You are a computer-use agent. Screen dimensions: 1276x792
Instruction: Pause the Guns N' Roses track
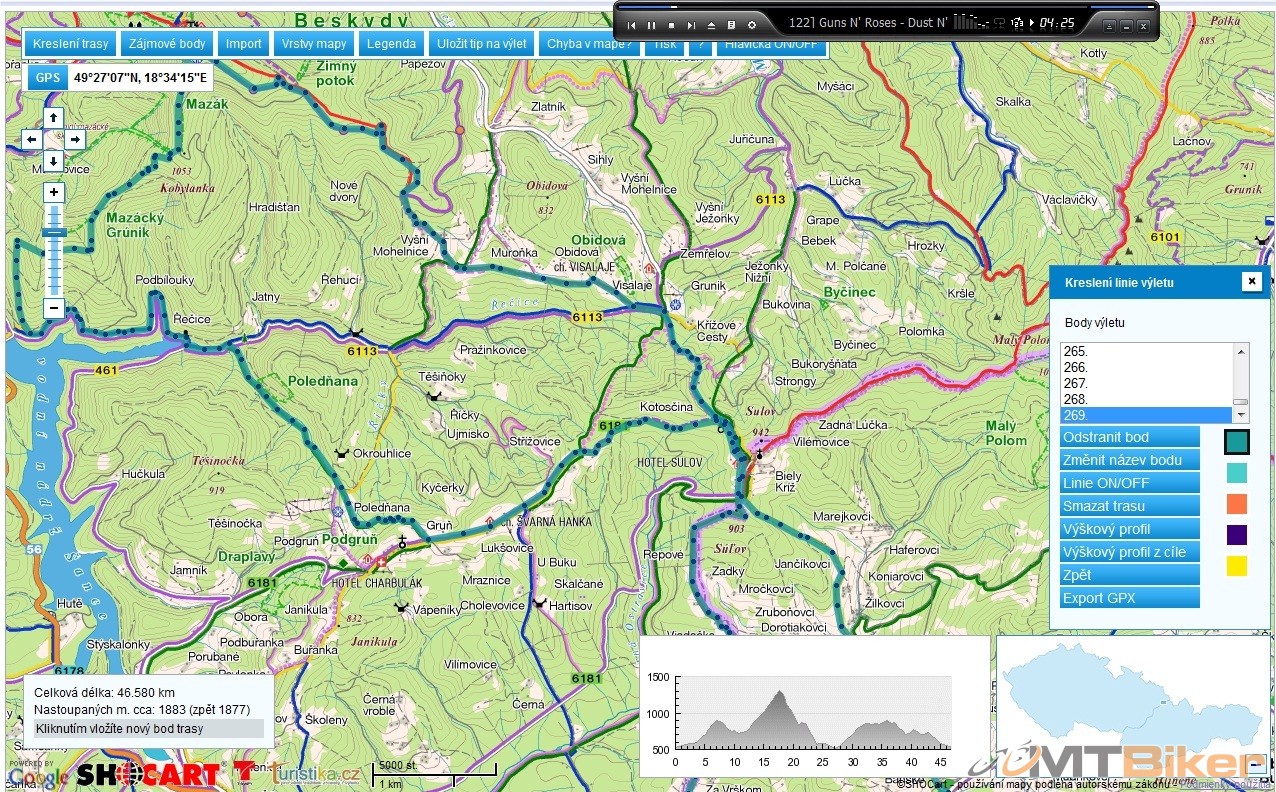point(652,24)
